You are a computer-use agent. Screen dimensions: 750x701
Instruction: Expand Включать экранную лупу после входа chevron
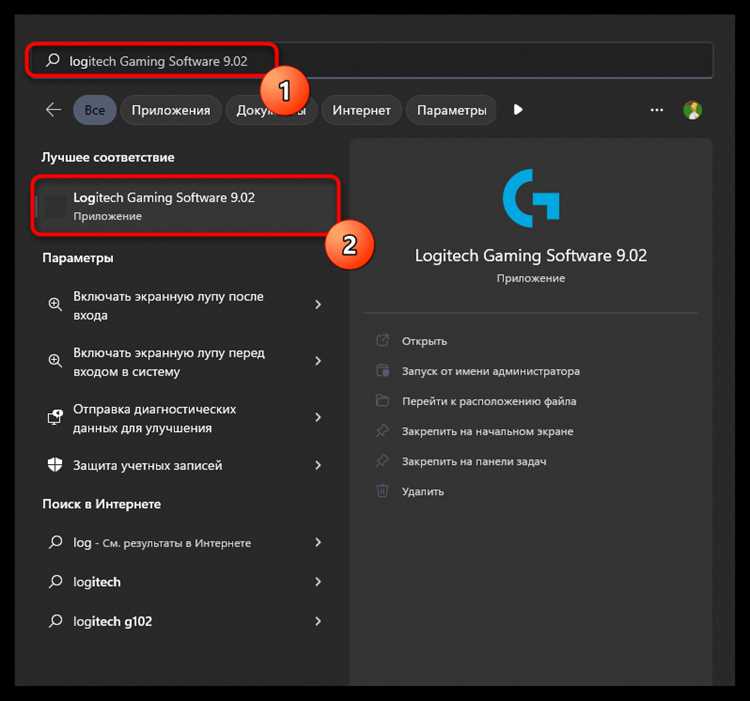coord(318,305)
